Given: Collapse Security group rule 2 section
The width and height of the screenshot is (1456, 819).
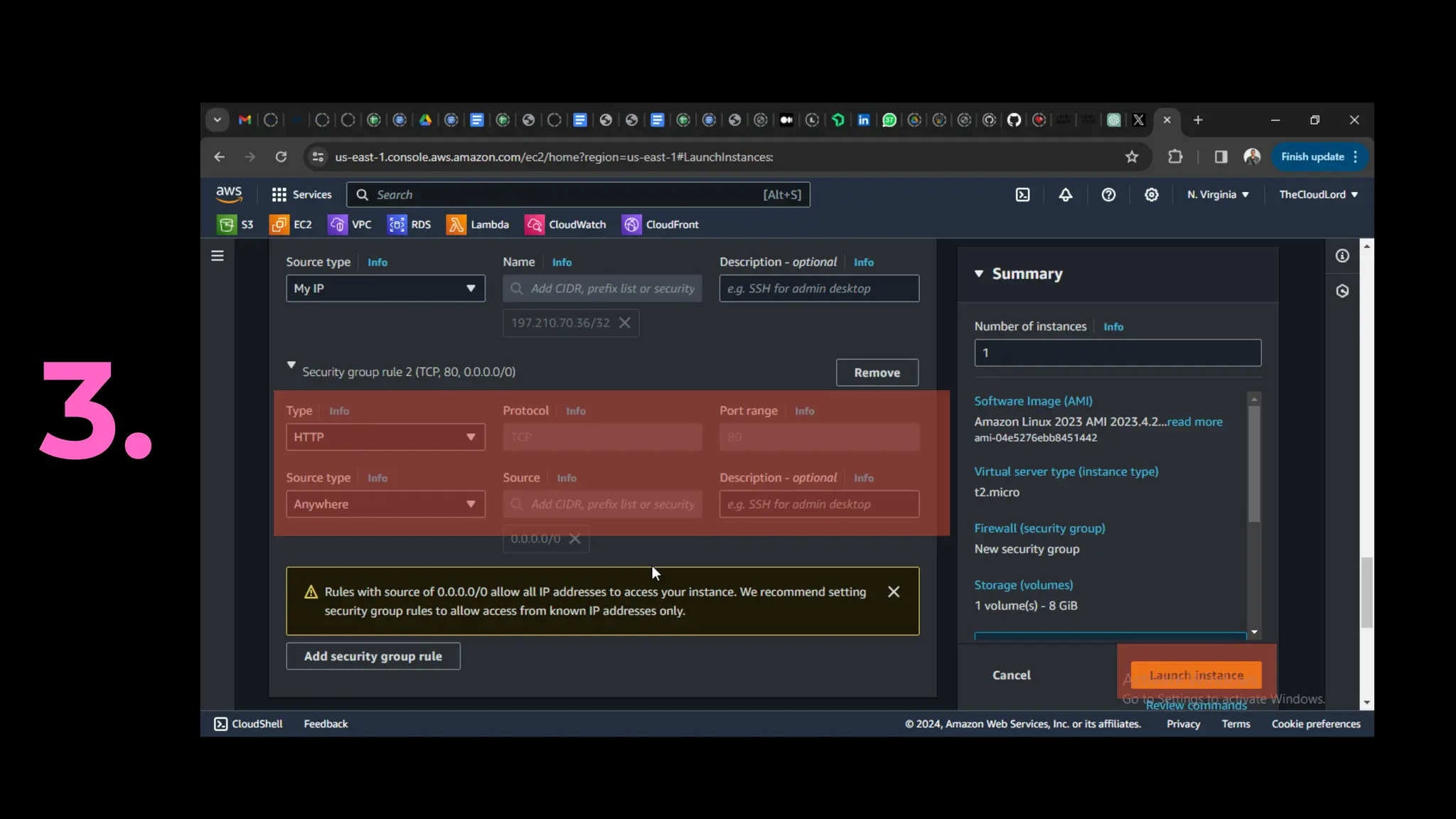Looking at the screenshot, I should (291, 365).
